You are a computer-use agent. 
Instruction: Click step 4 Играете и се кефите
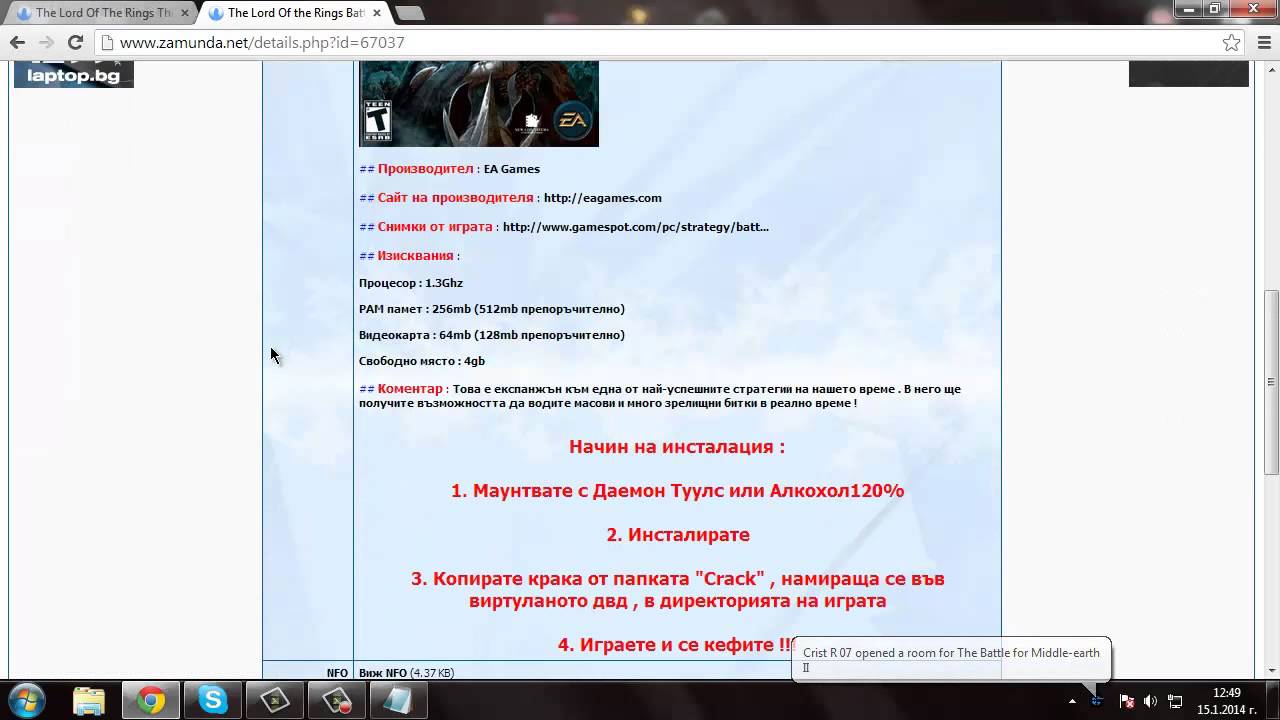(677, 645)
